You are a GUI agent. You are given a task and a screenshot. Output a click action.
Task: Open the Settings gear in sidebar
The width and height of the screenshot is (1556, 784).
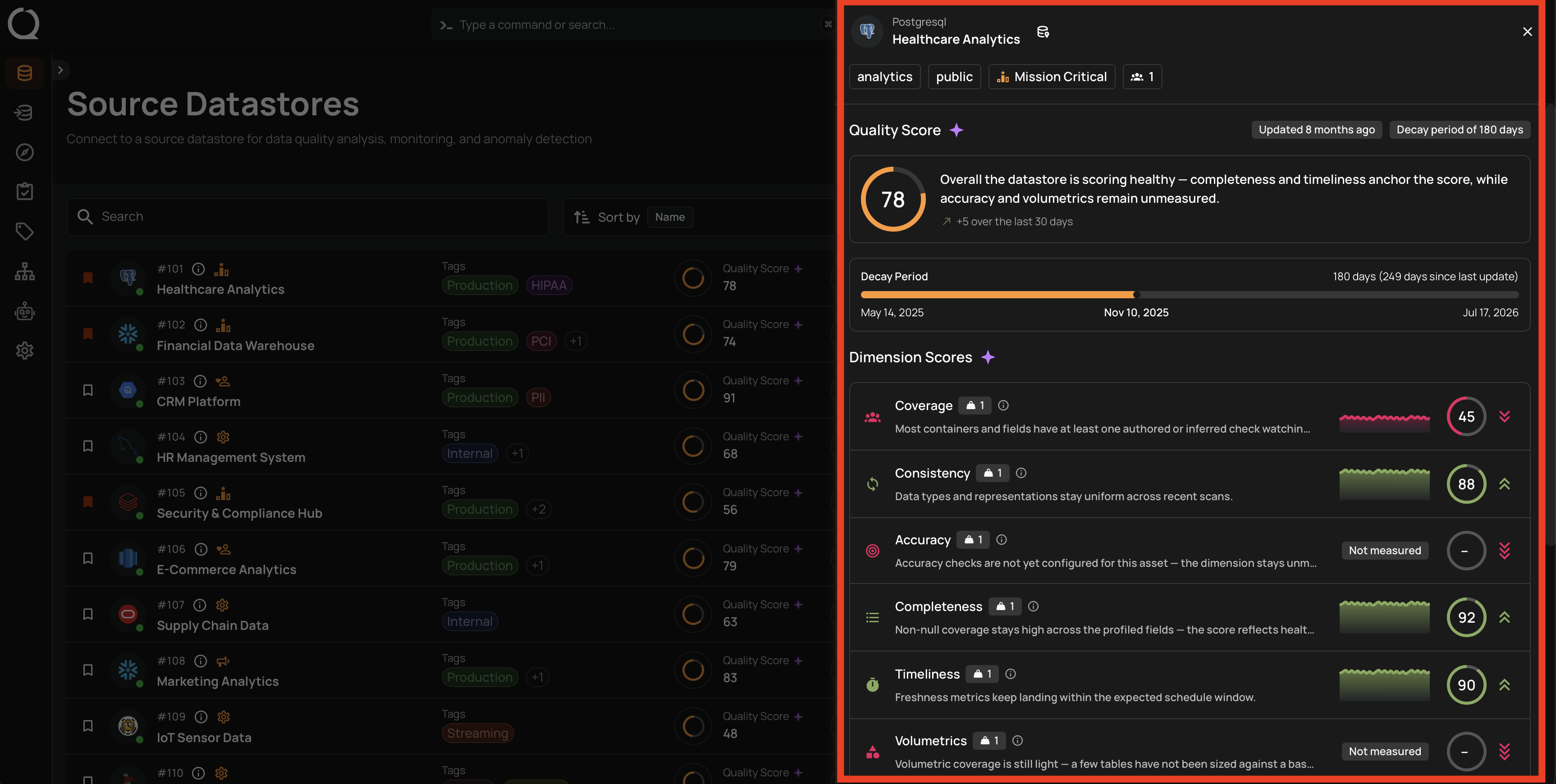click(25, 351)
